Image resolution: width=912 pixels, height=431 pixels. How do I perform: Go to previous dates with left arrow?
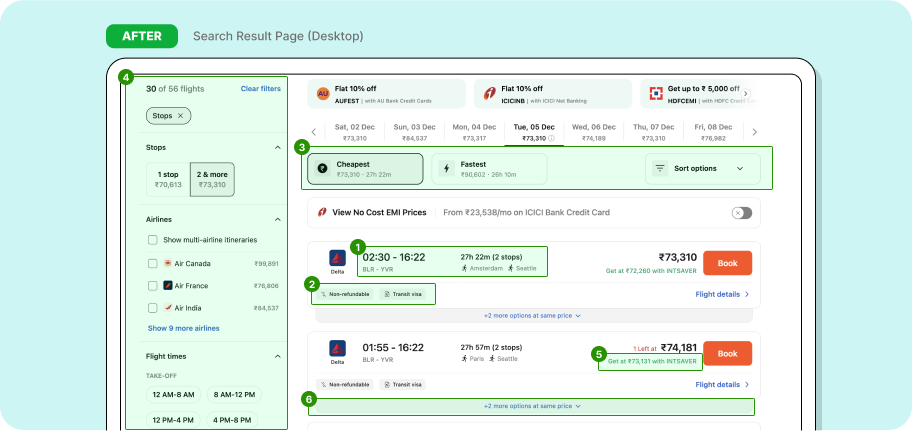[314, 132]
